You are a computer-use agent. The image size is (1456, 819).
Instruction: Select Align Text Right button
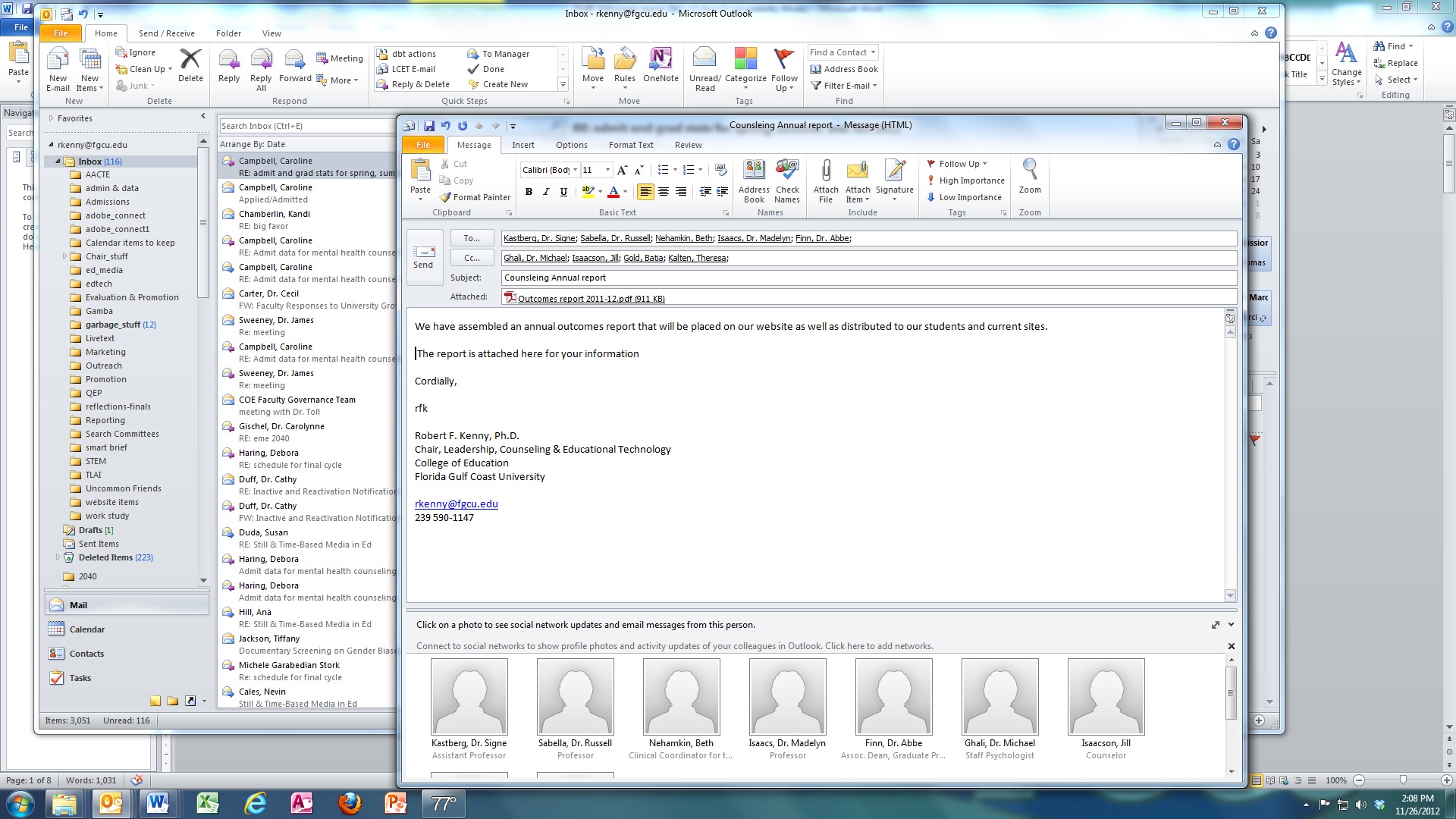[681, 192]
